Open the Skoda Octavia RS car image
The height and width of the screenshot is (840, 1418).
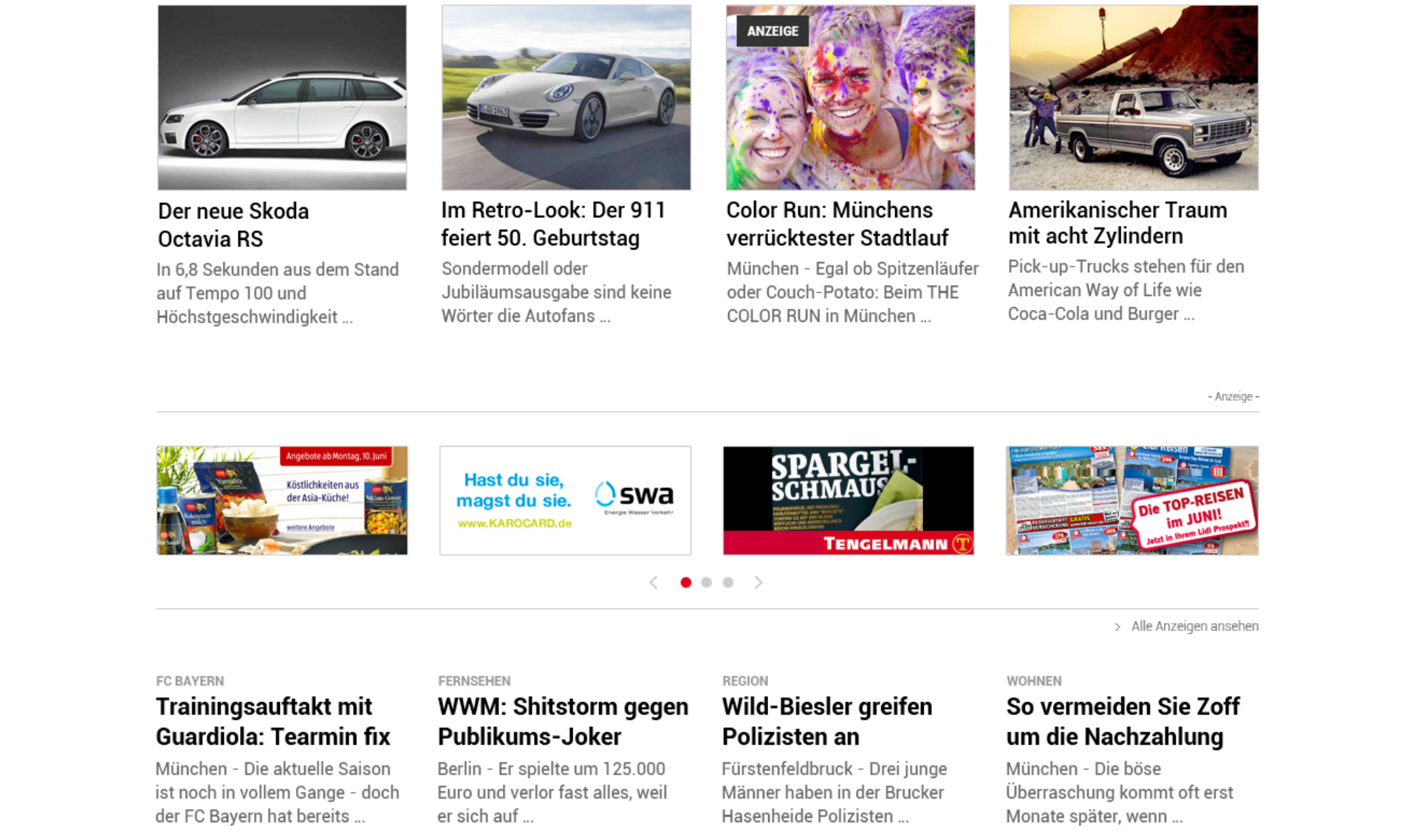pyautogui.click(x=282, y=97)
